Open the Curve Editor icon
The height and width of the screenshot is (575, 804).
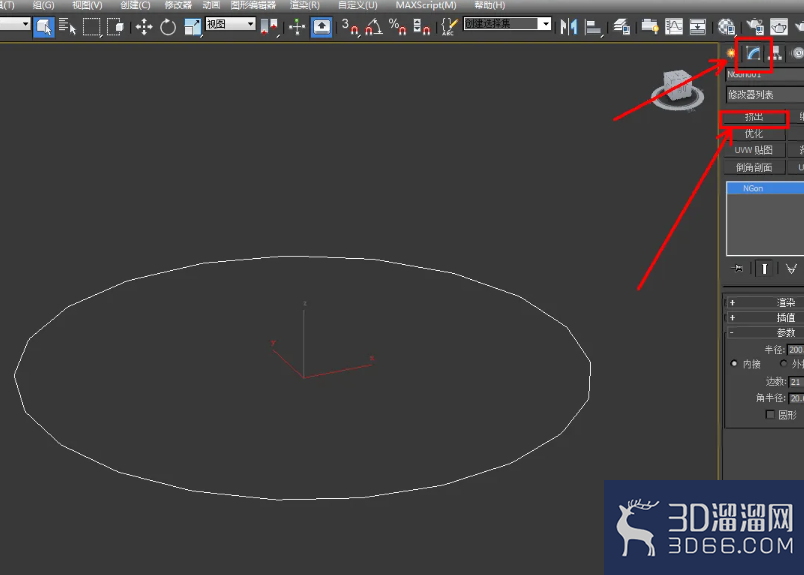674,27
